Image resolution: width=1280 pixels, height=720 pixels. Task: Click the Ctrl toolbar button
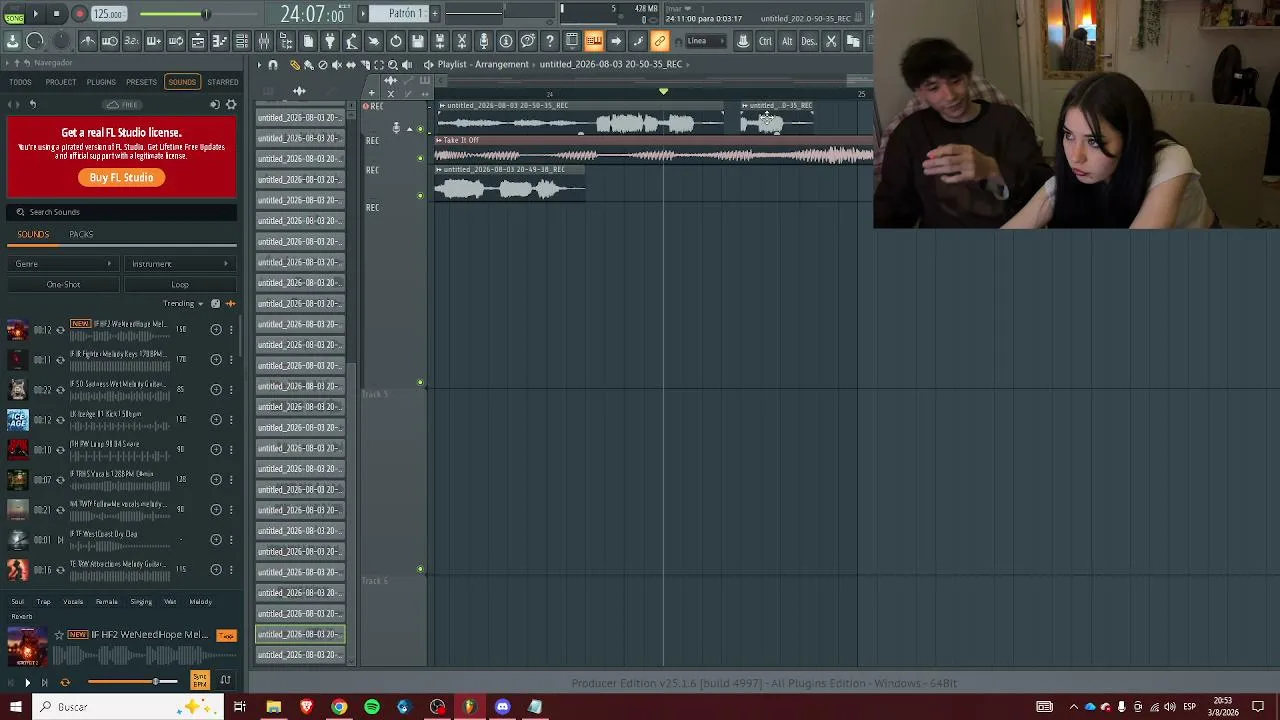pyautogui.click(x=765, y=41)
